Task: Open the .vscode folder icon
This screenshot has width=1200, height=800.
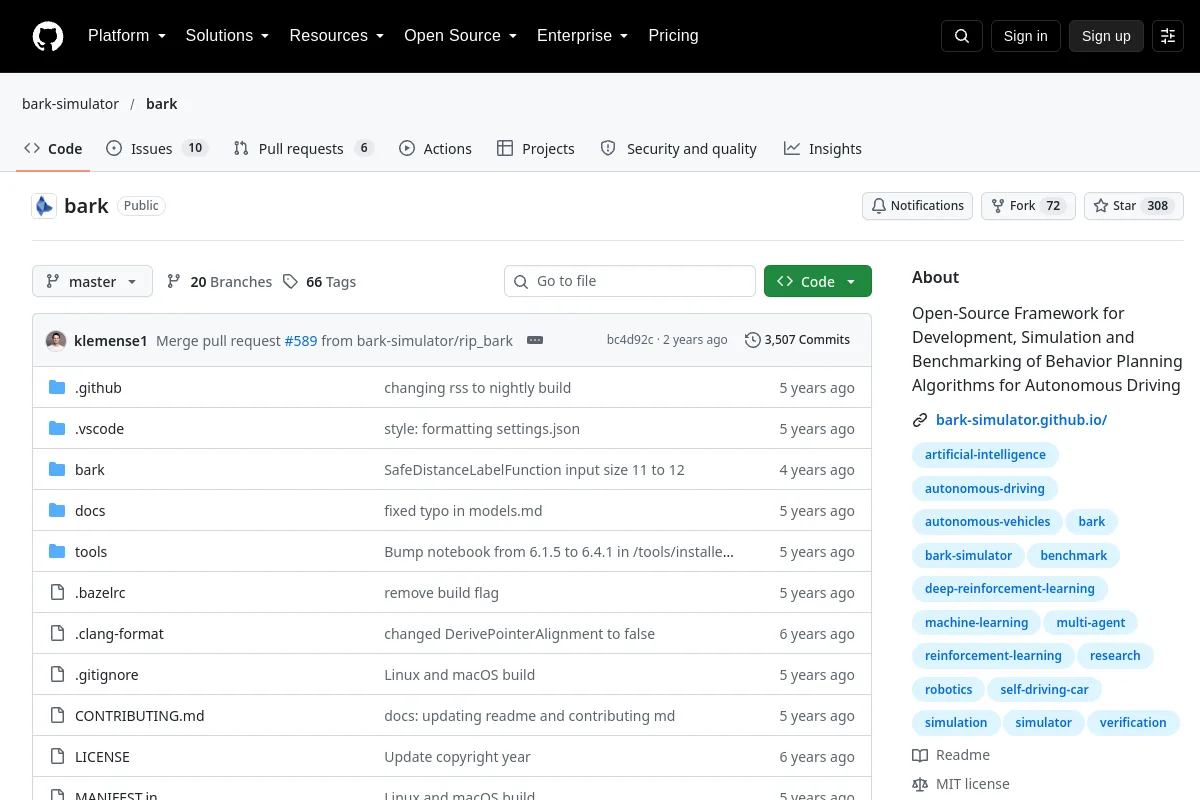Action: pyautogui.click(x=57, y=429)
